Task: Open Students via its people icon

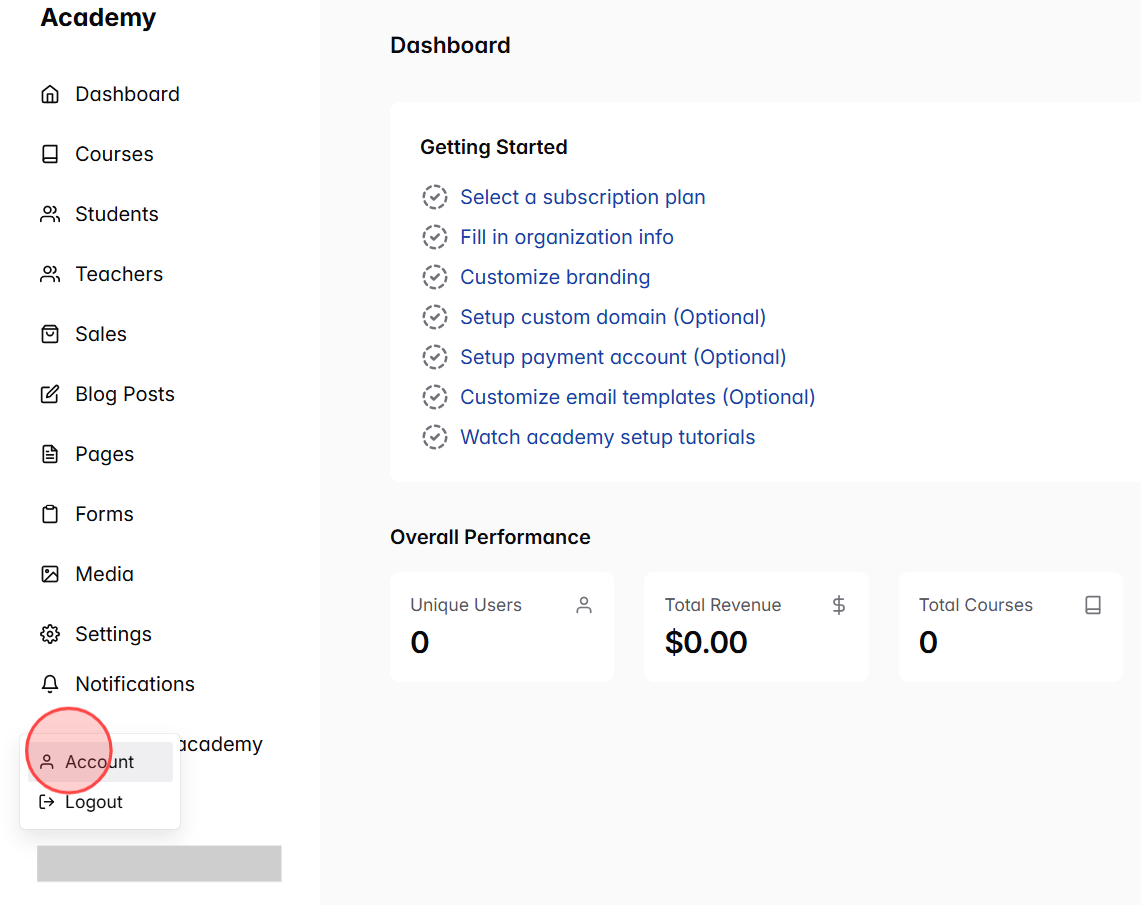Action: (50, 213)
